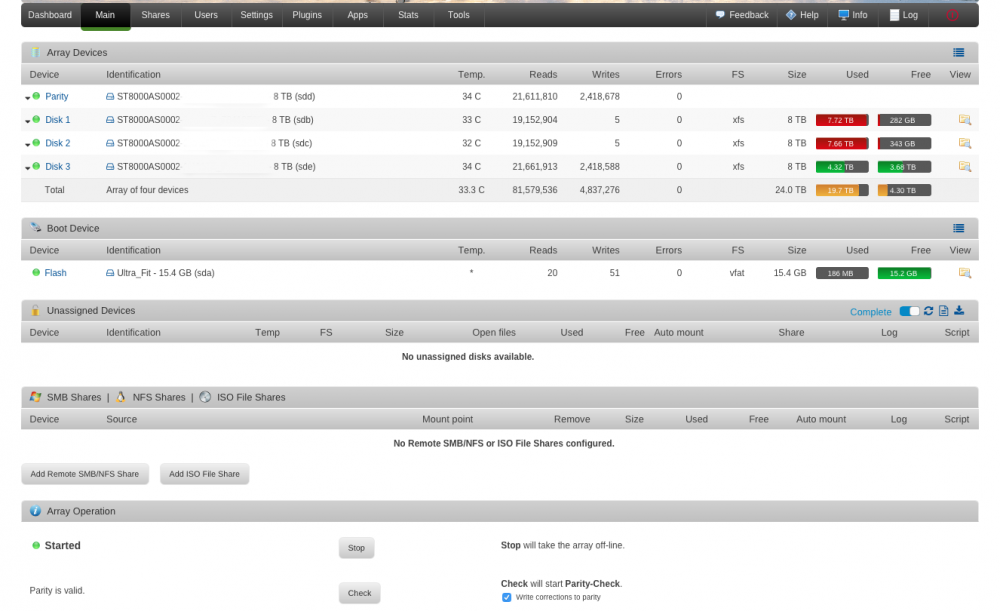Expand the Parity device dropdown arrow
The width and height of the screenshot is (1000, 611).
[27, 98]
